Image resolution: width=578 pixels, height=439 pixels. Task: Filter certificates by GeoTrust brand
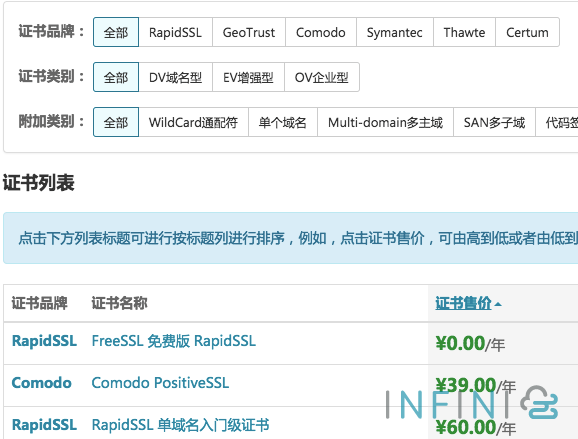[x=249, y=32]
